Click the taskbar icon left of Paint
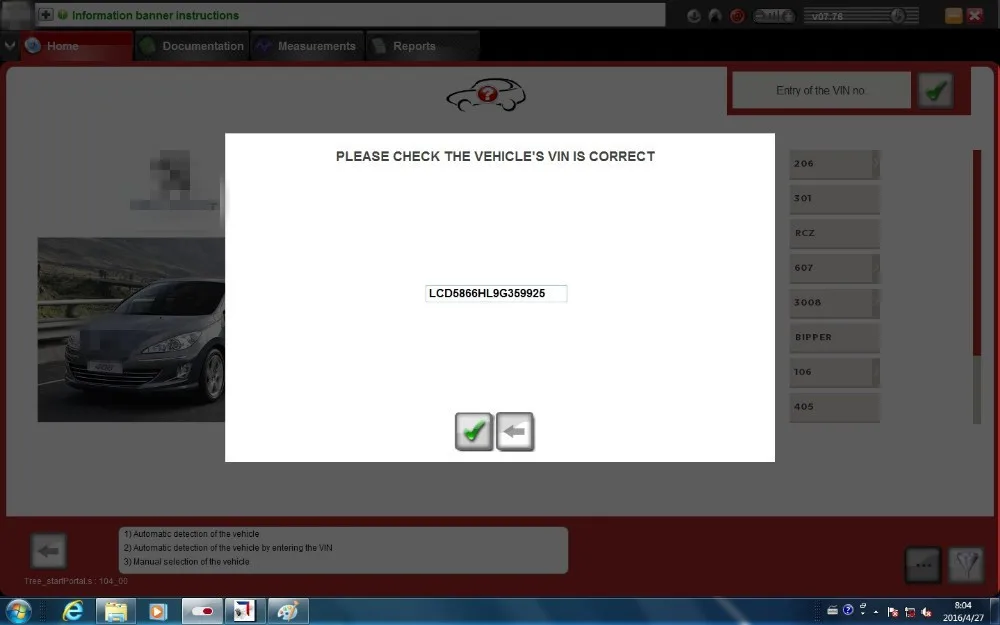1000x625 pixels. click(244, 612)
